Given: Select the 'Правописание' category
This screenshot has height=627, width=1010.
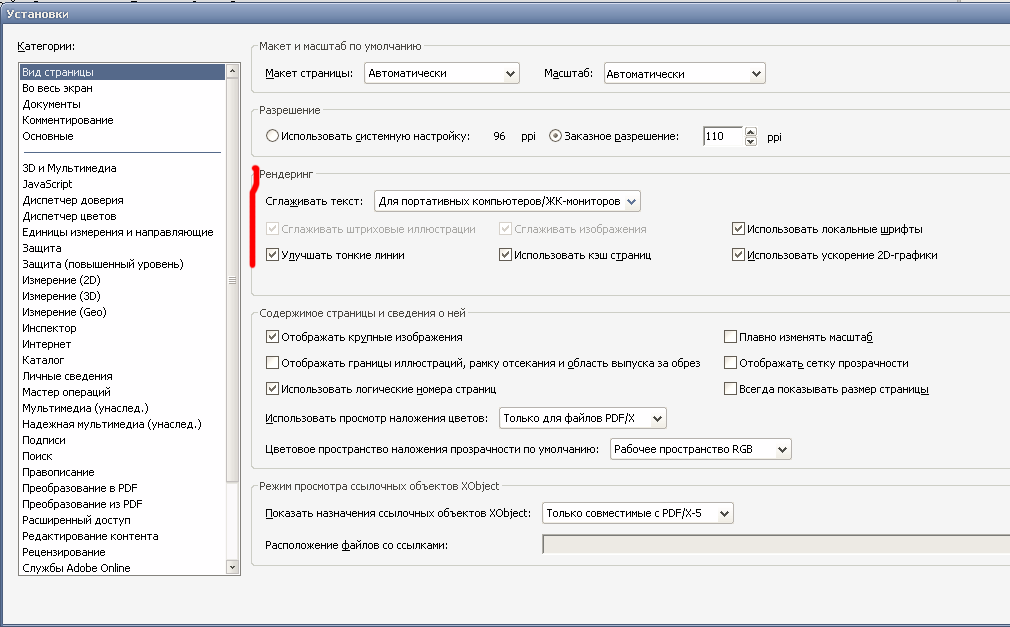Looking at the screenshot, I should pyautogui.click(x=58, y=472).
